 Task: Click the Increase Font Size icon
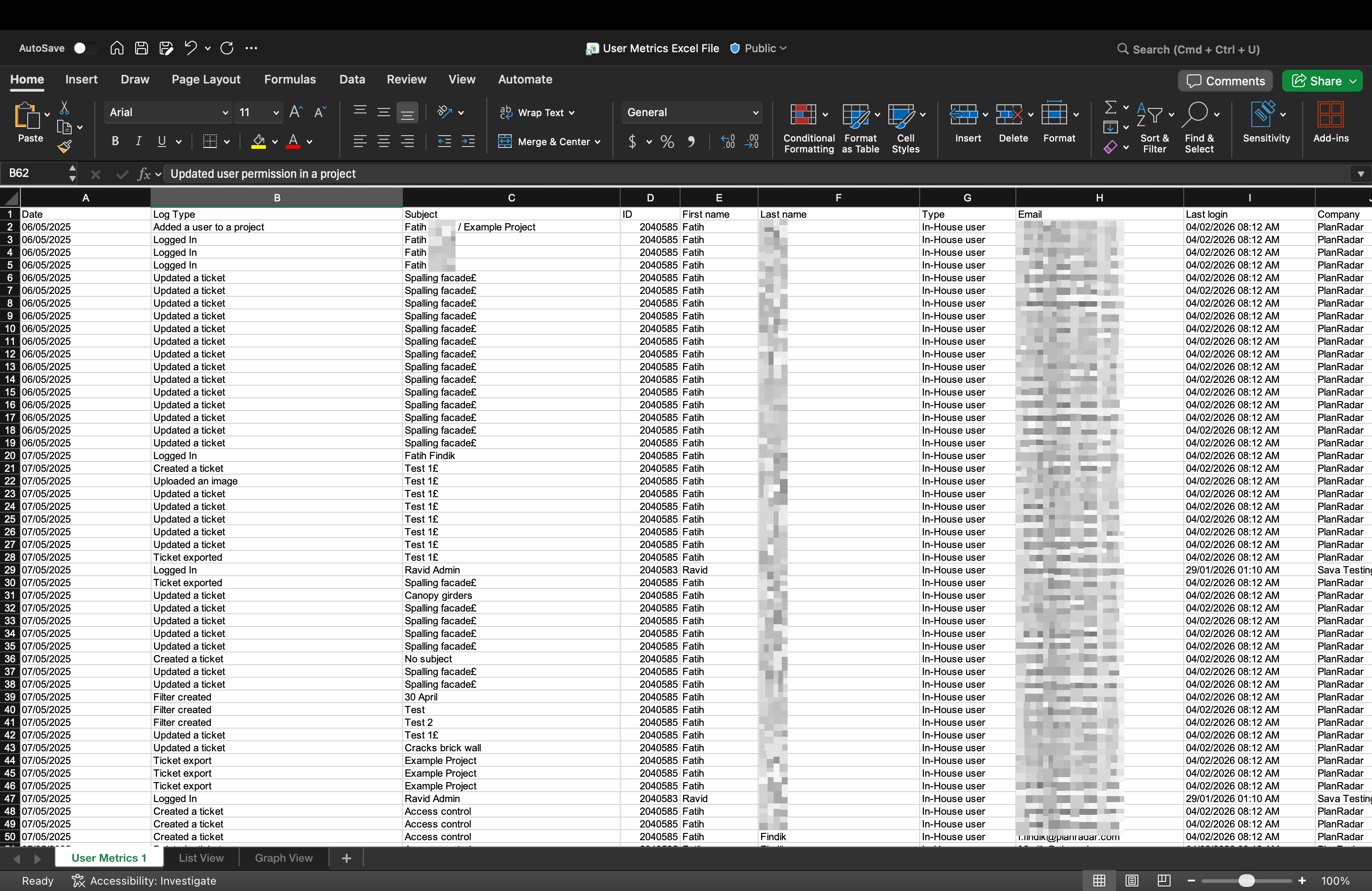296,112
